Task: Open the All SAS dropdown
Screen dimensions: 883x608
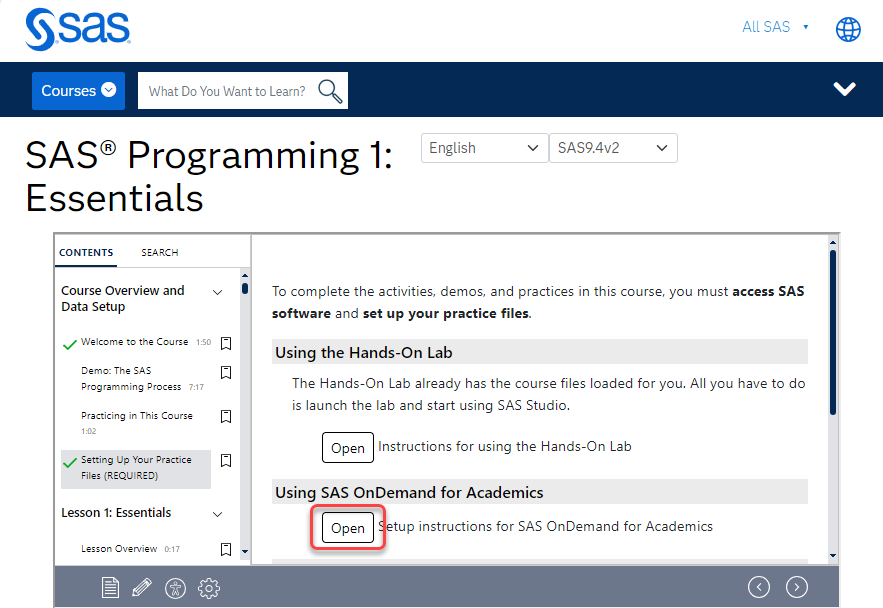Action: pyautogui.click(x=766, y=27)
